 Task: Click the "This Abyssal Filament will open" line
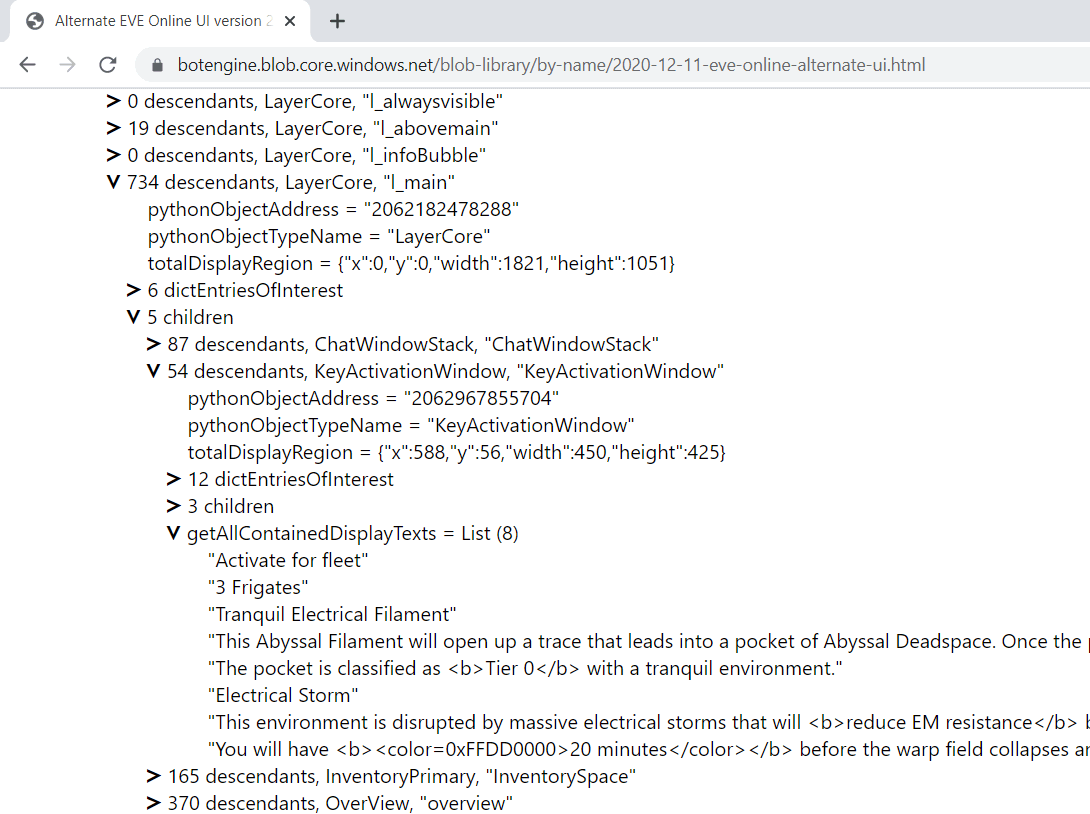pyautogui.click(x=649, y=642)
